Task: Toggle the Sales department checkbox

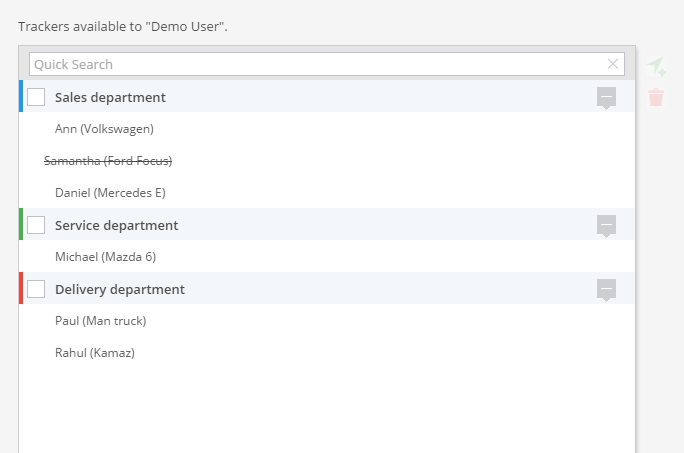Action: (x=36, y=97)
